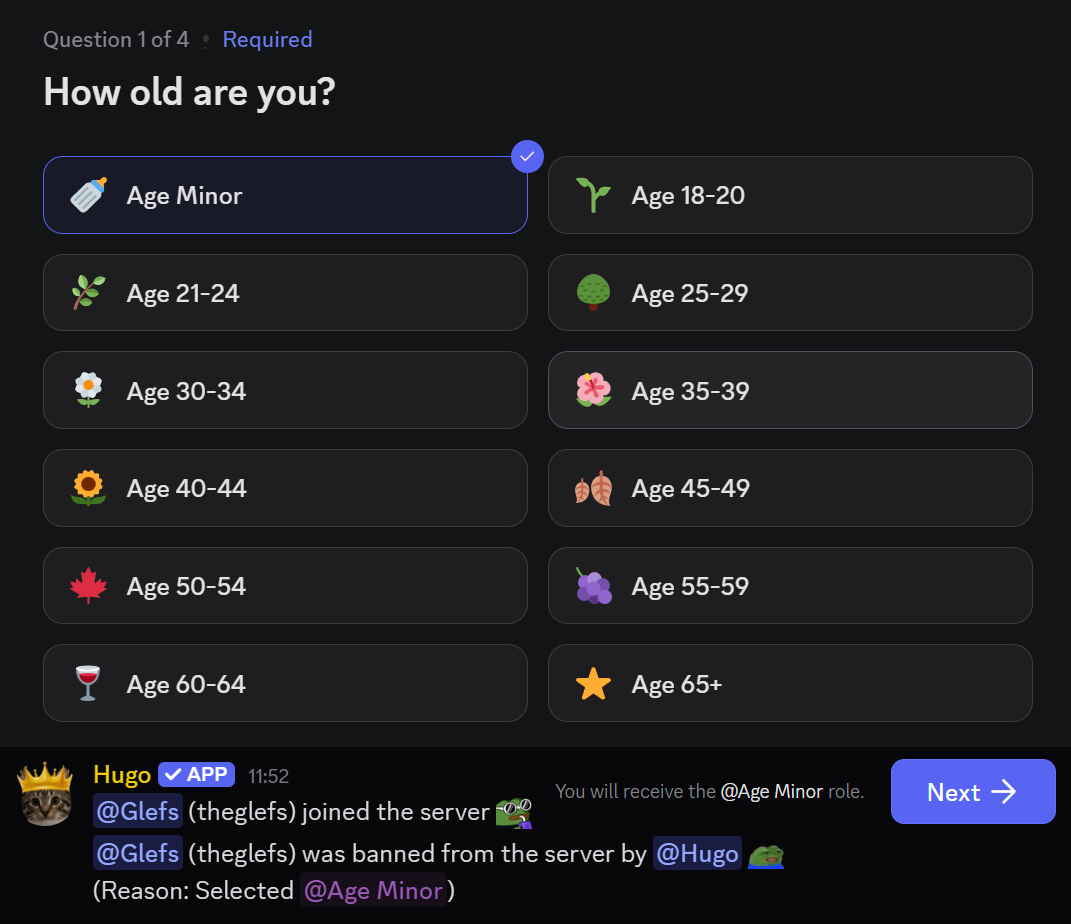Pick the Age 65+ option

[x=790, y=684]
